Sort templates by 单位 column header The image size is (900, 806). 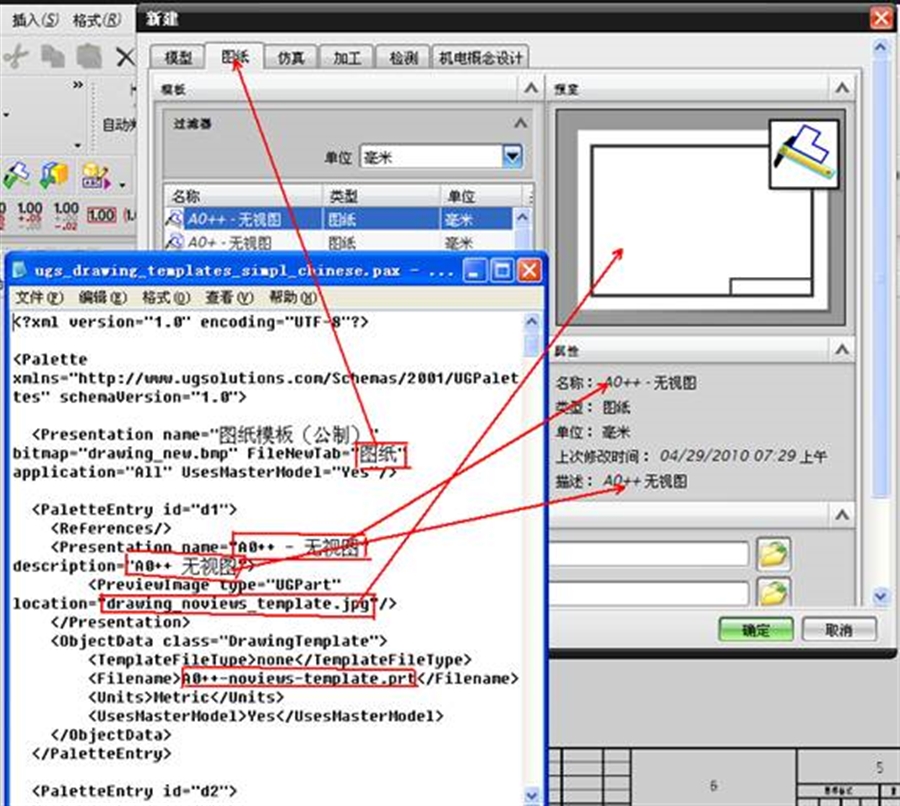[481, 196]
